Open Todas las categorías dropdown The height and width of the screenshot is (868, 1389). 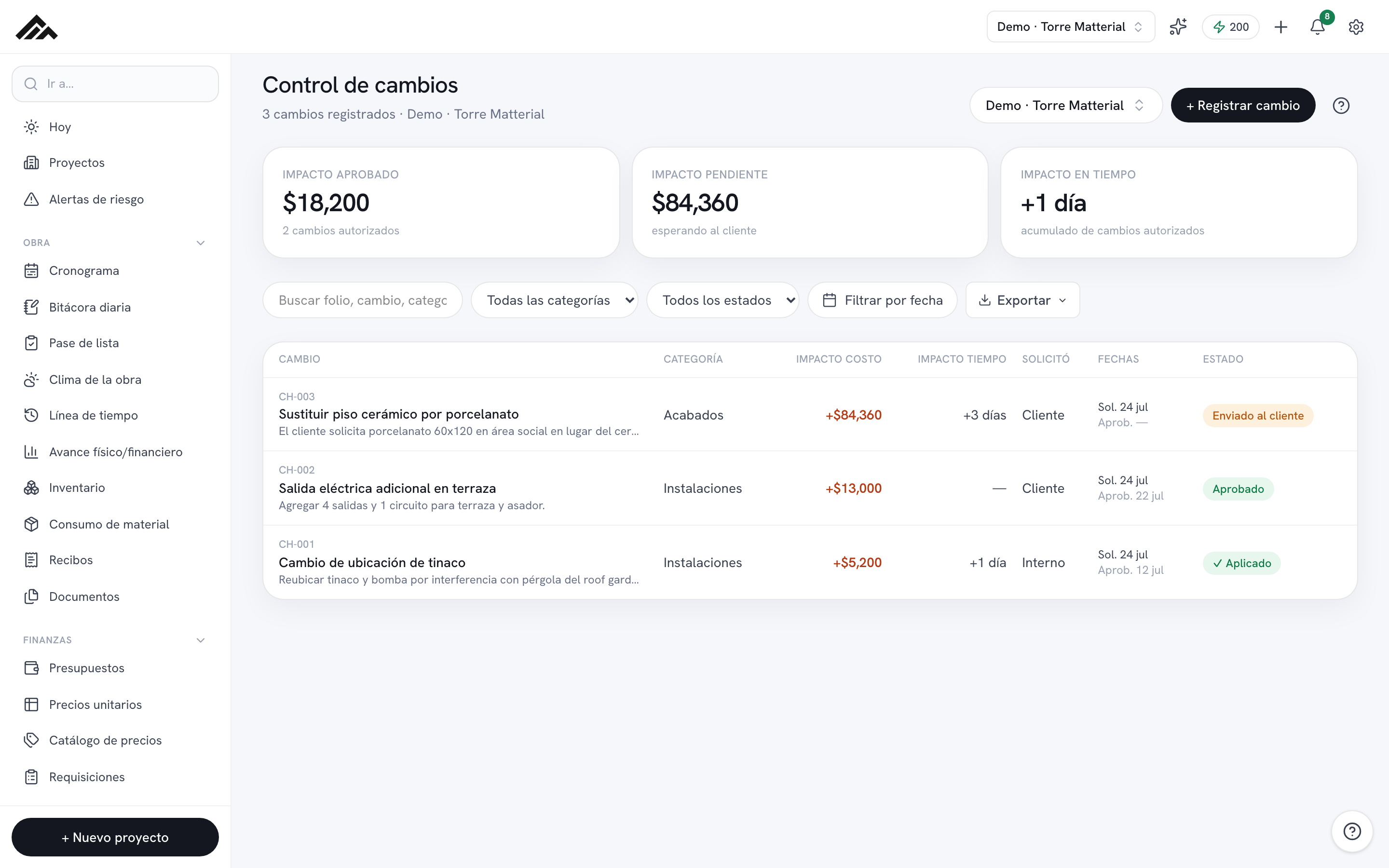pyautogui.click(x=555, y=300)
